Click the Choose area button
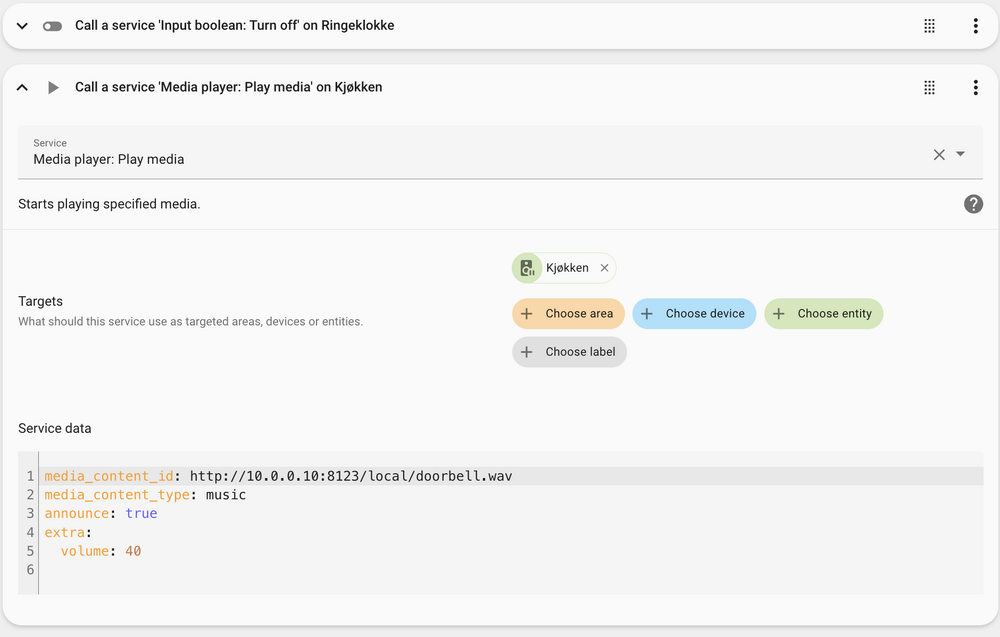1000x637 pixels. click(x=569, y=314)
